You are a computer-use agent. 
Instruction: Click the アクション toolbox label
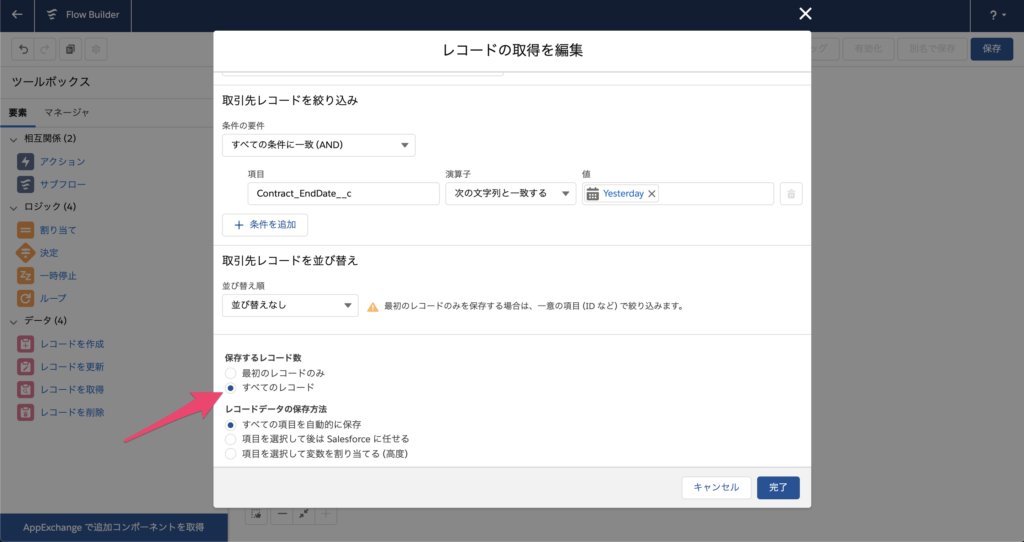(x=63, y=162)
